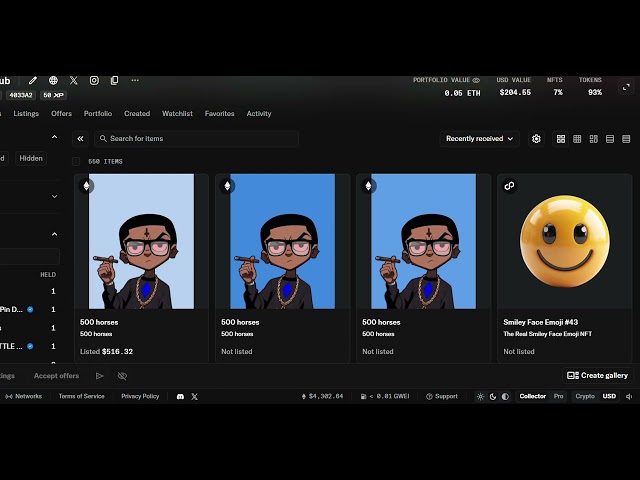Toggle sound speaker icon
The image size is (640, 480).
click(629, 397)
